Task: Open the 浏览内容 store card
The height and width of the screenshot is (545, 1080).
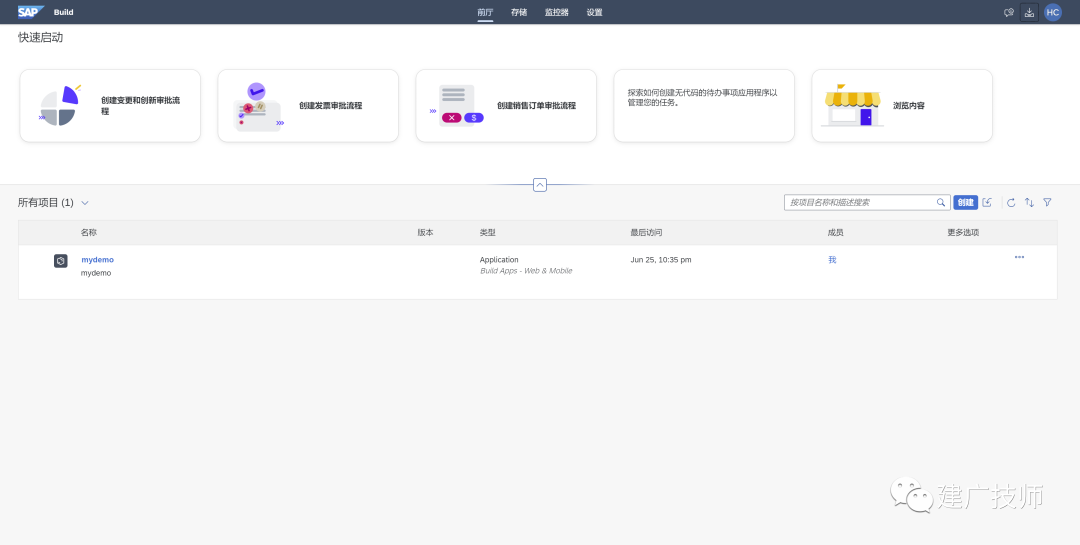Action: (902, 105)
